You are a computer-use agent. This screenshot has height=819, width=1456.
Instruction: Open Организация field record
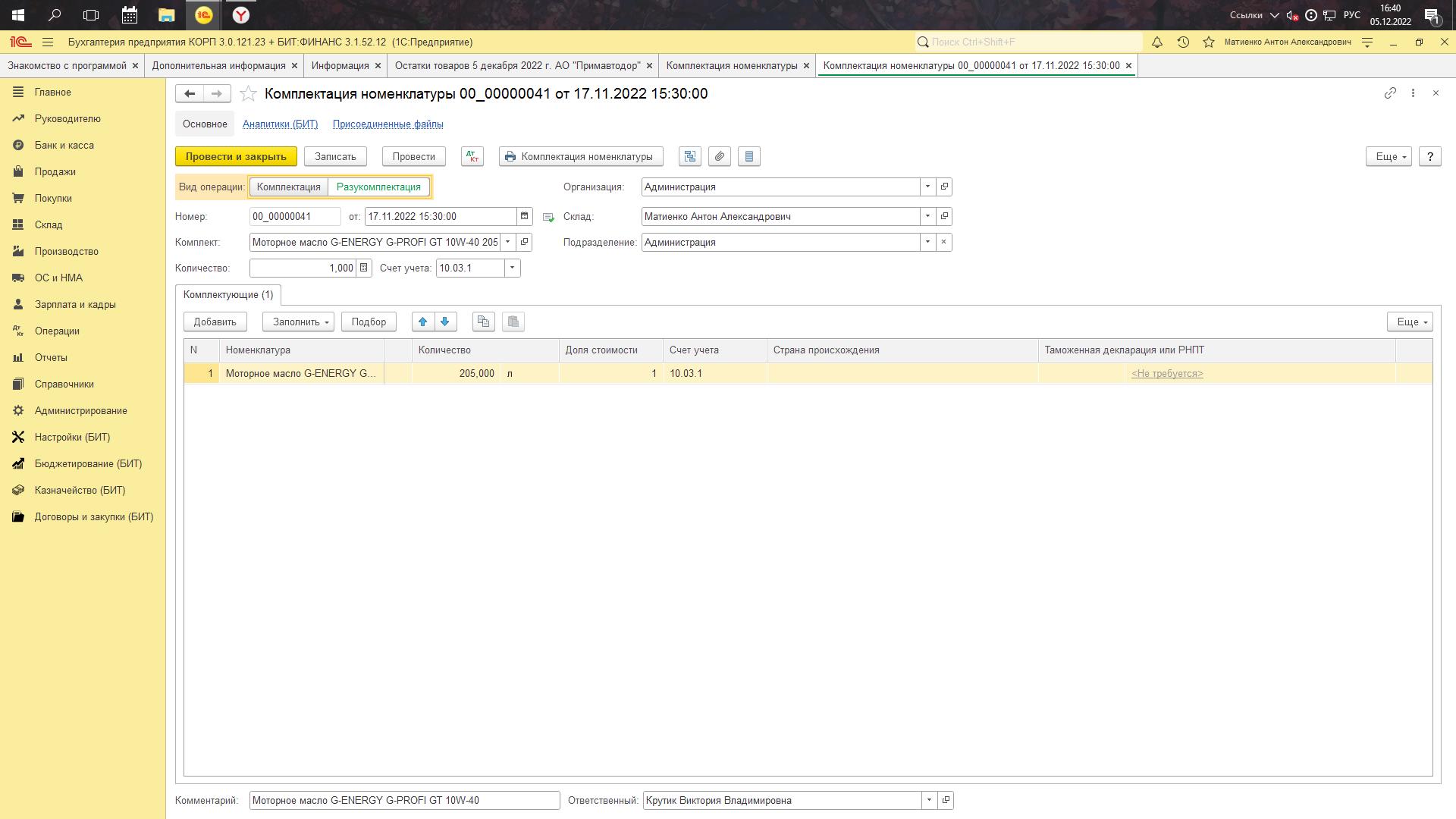click(944, 187)
